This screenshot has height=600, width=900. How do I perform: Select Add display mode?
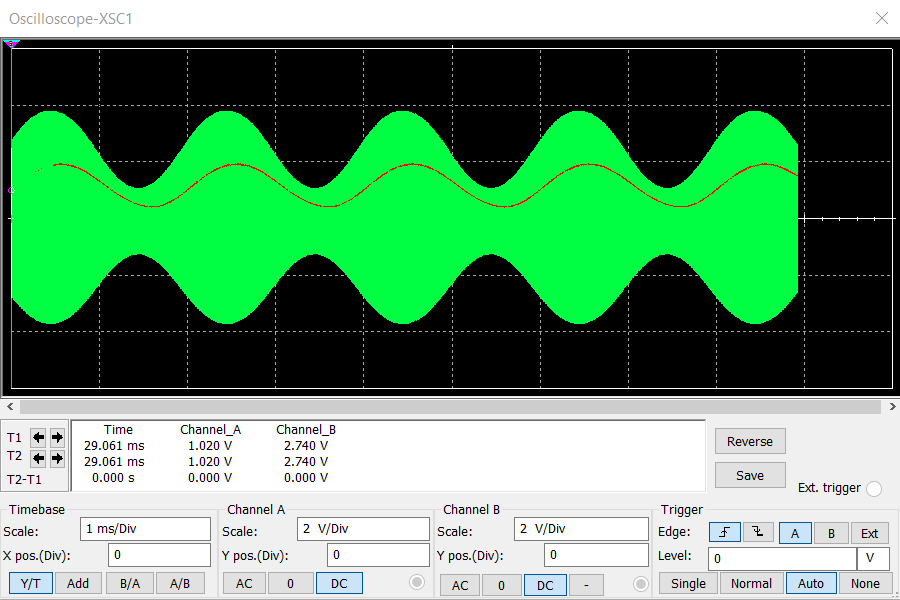(78, 583)
